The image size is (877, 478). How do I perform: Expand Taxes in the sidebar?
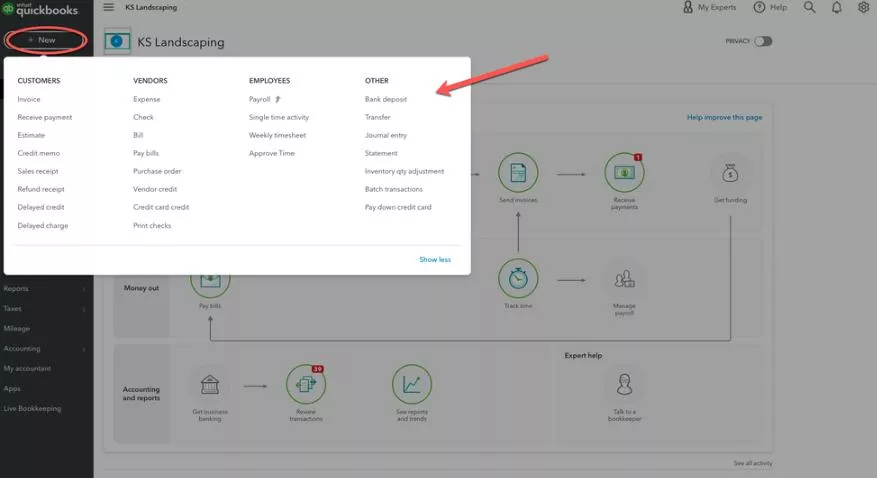coord(45,309)
